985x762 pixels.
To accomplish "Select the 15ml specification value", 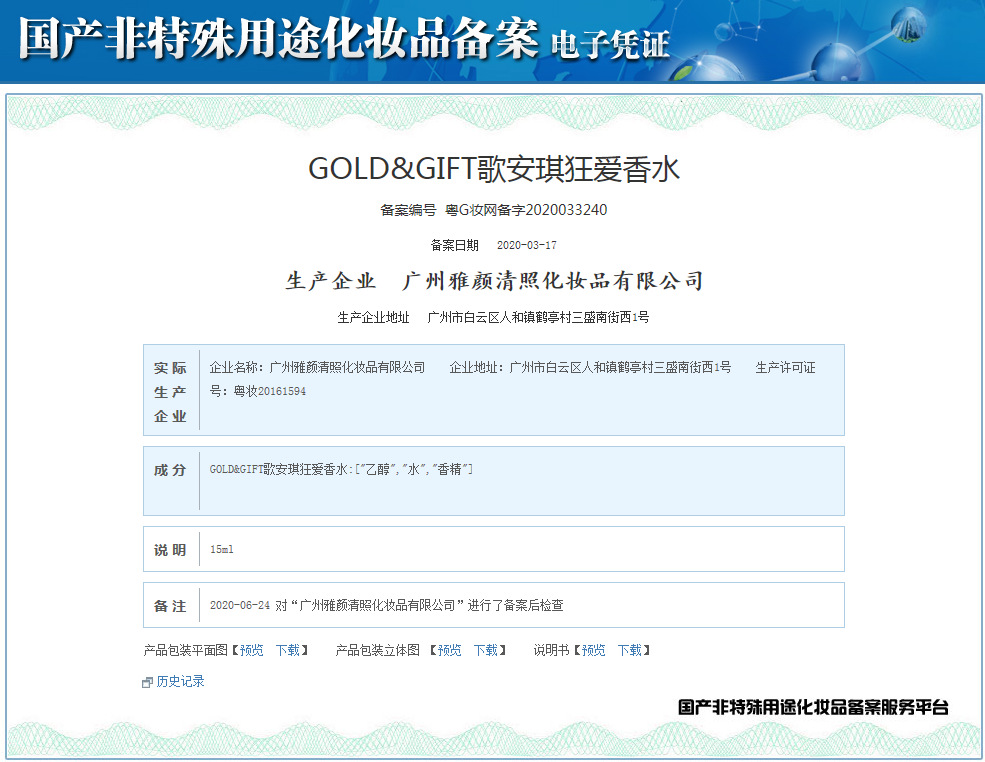I will pyautogui.click(x=221, y=550).
